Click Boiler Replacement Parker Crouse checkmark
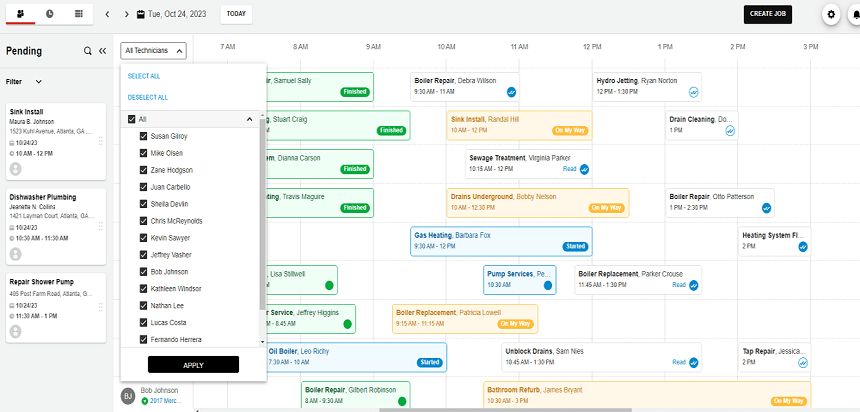 point(694,285)
